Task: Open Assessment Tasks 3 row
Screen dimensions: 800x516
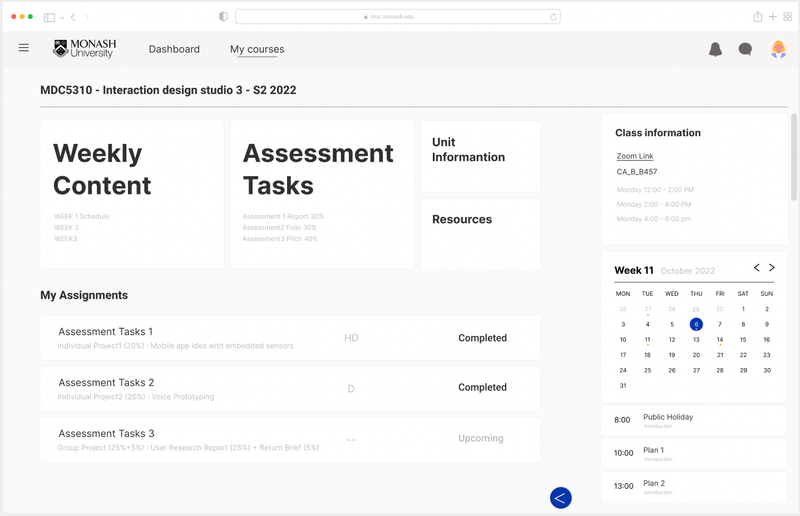Action: pos(290,440)
